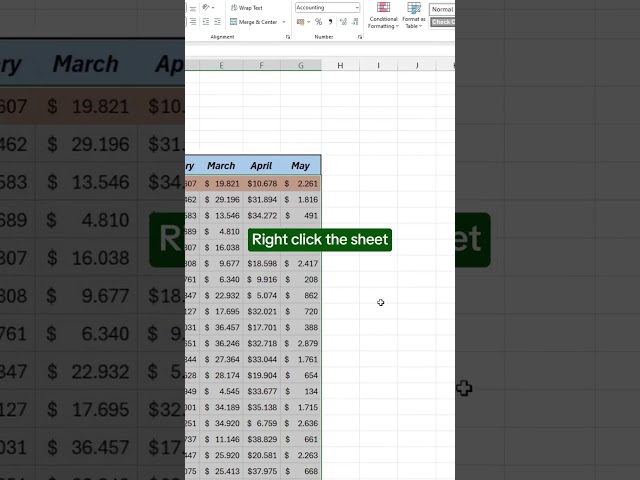Select the cell showing 22.932
Viewport: 640px width, 480px height.
(x=221, y=295)
